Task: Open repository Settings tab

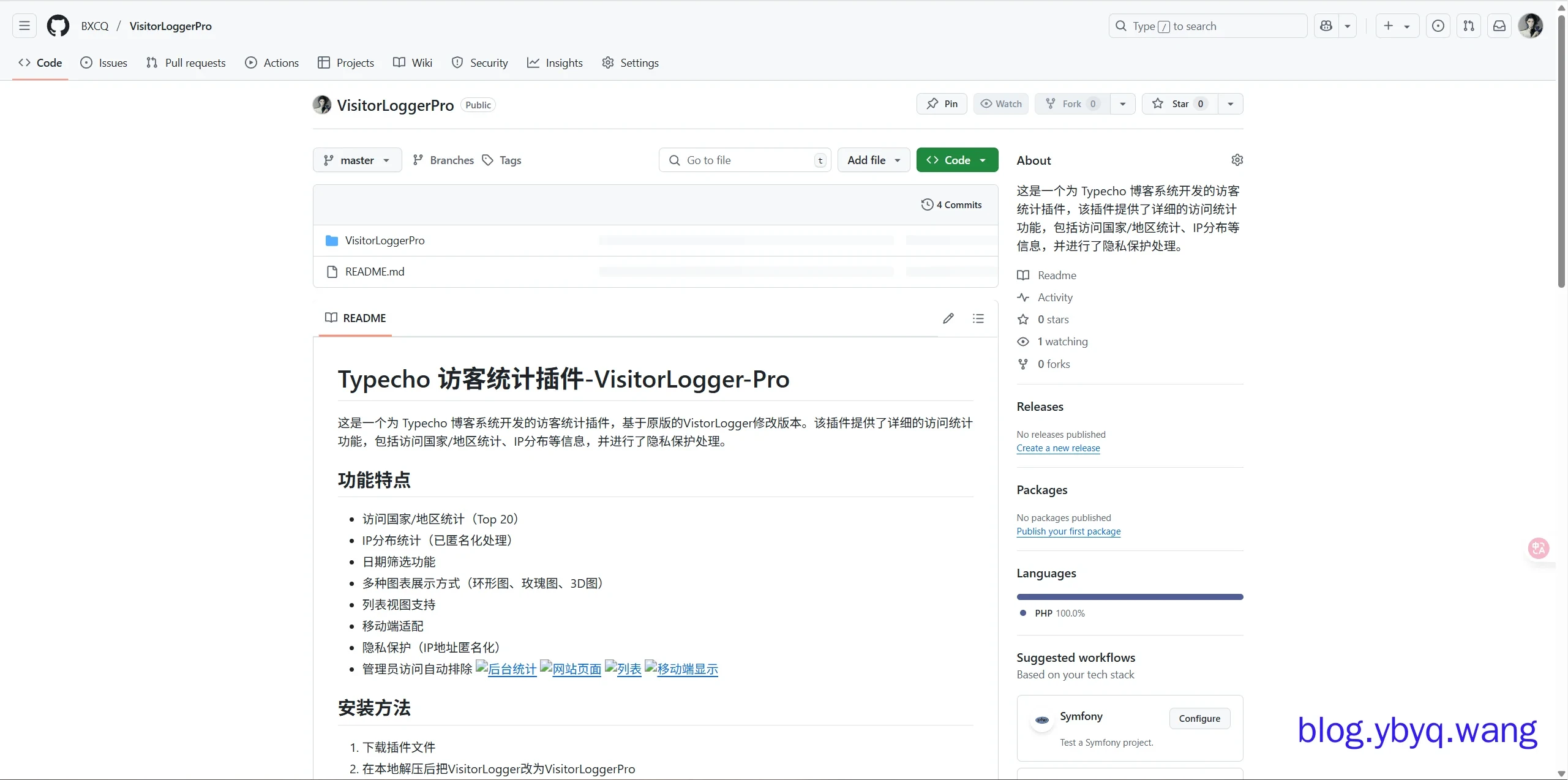Action: click(x=630, y=62)
